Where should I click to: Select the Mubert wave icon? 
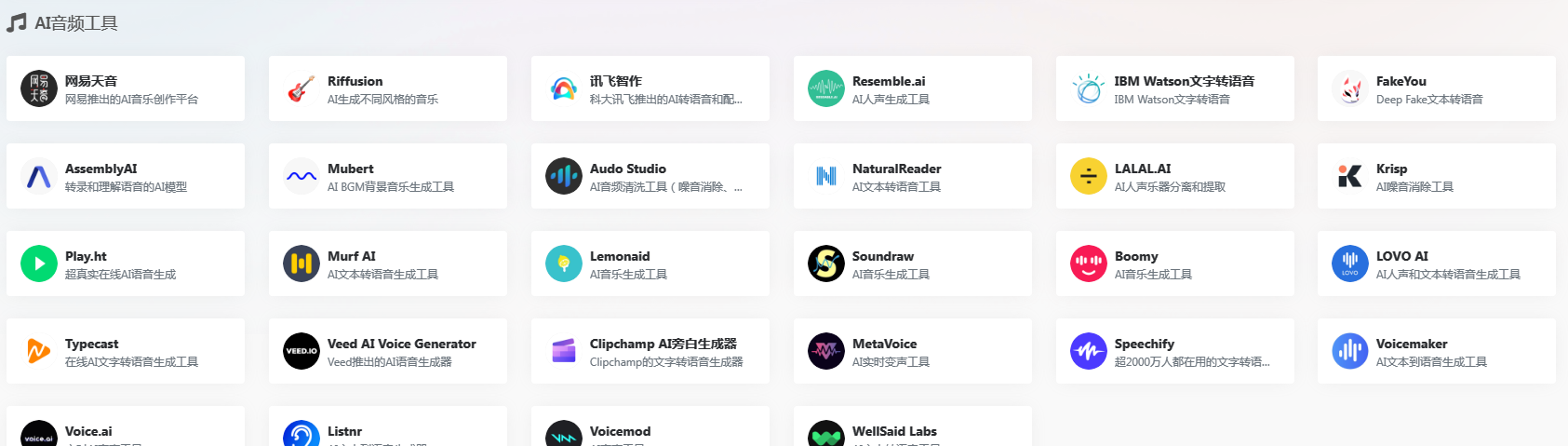coord(302,176)
